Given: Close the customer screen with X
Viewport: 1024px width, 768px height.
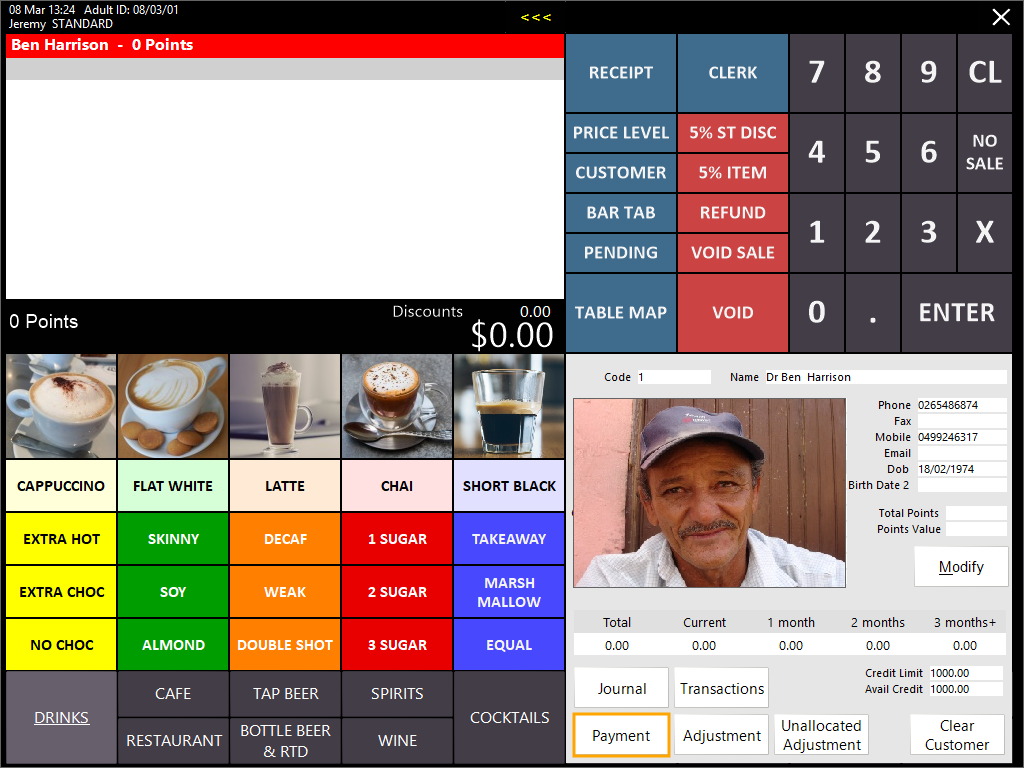Looking at the screenshot, I should [x=1000, y=17].
